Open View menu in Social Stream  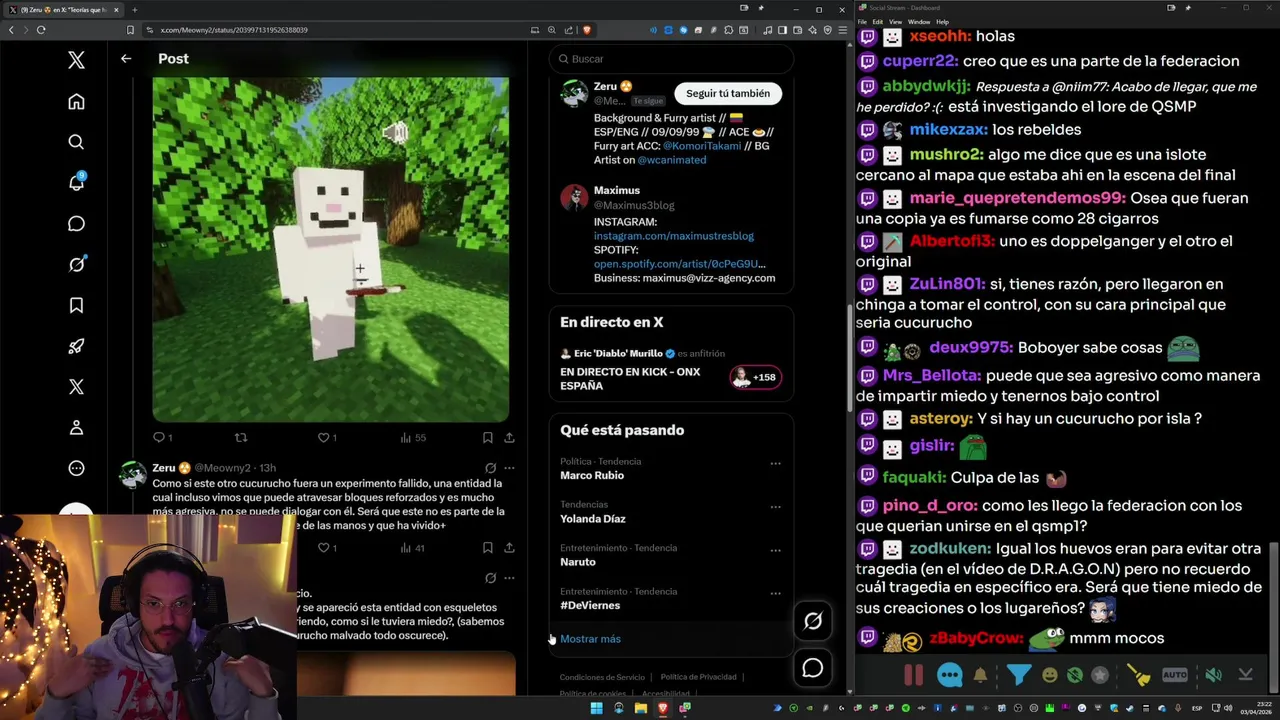click(x=895, y=21)
